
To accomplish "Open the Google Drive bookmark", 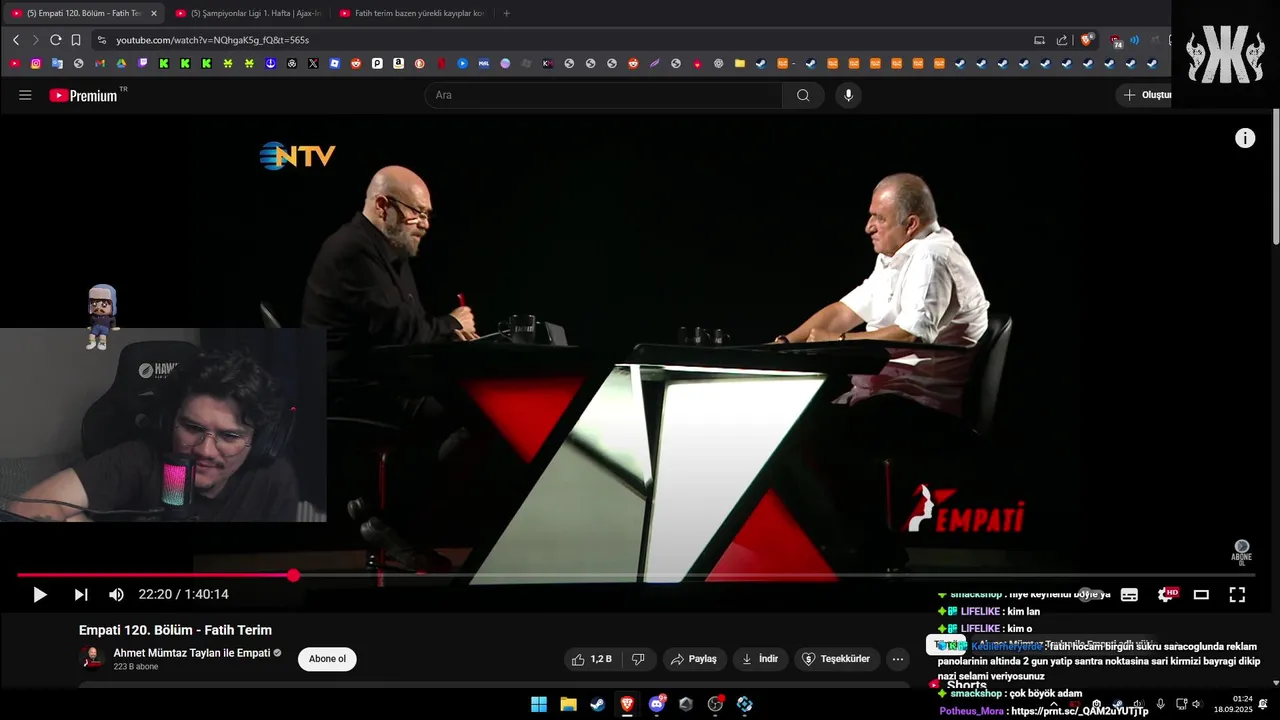I will 121,63.
